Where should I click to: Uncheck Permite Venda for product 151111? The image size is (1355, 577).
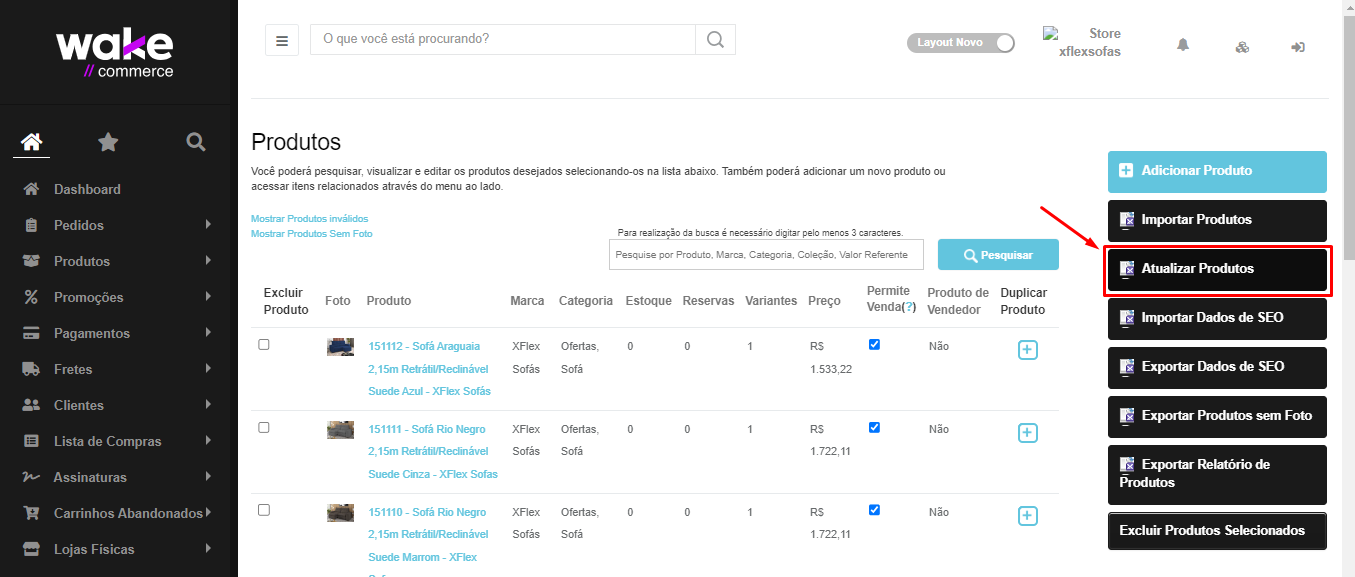tap(874, 427)
